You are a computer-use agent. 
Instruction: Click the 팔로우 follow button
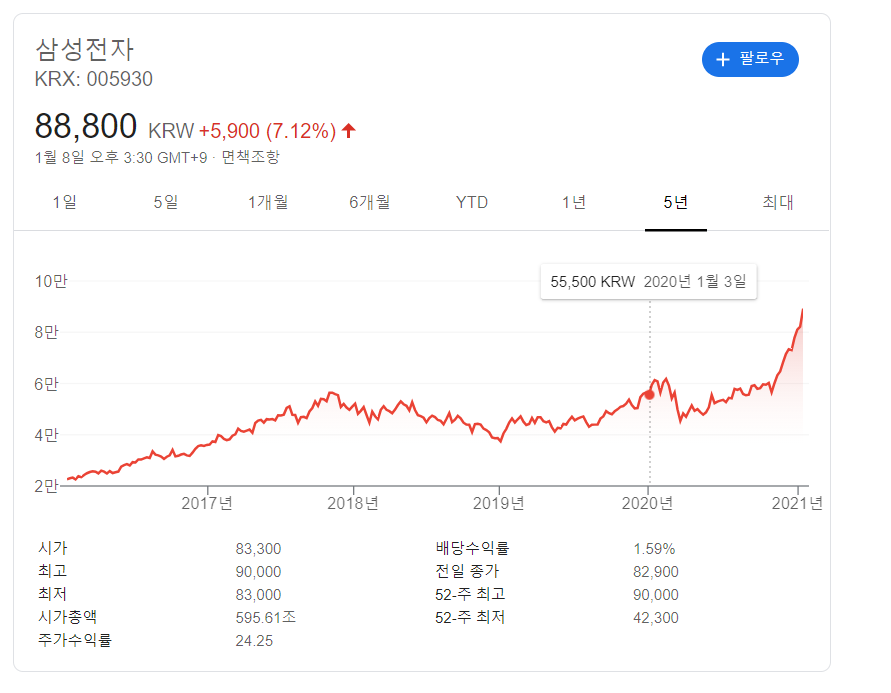point(750,59)
